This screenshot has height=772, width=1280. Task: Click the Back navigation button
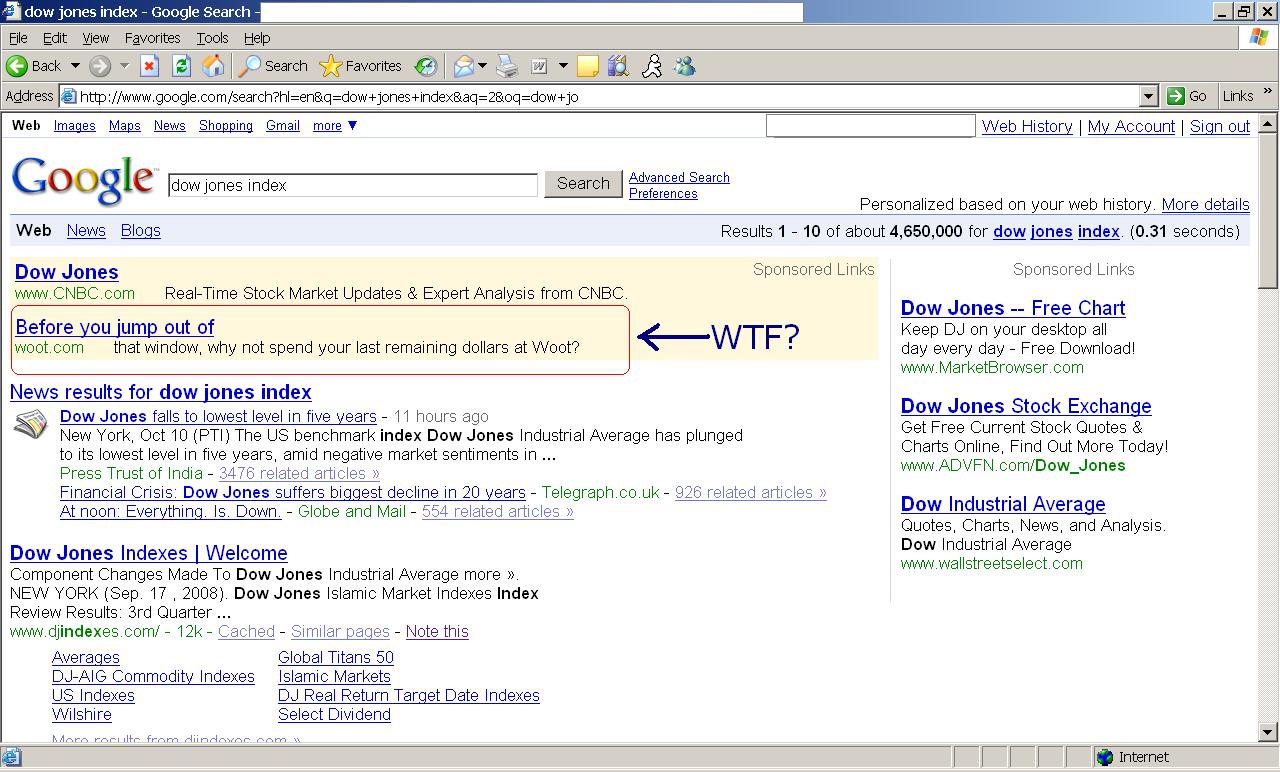click(x=34, y=66)
